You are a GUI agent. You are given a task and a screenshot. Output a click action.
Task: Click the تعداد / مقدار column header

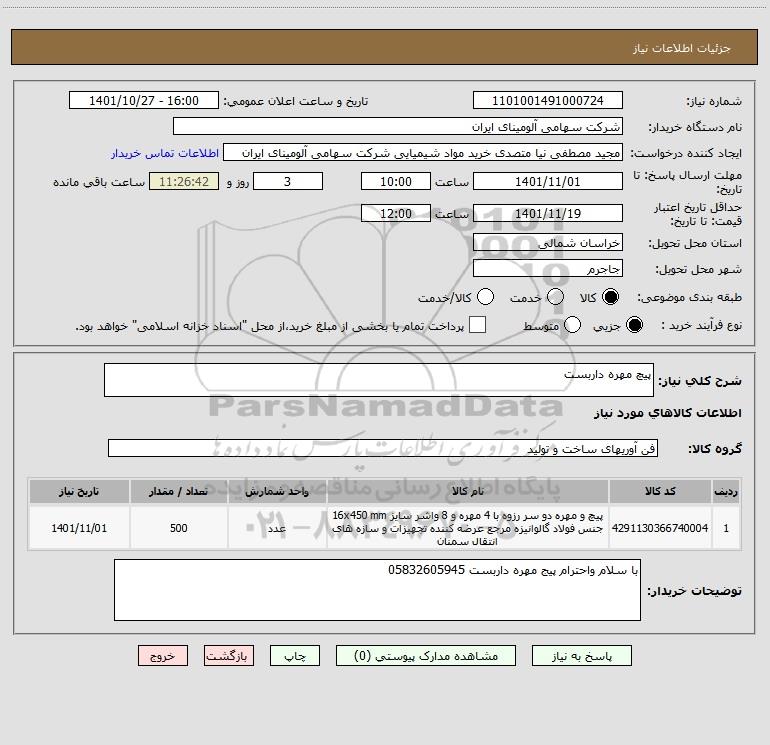[x=179, y=492]
